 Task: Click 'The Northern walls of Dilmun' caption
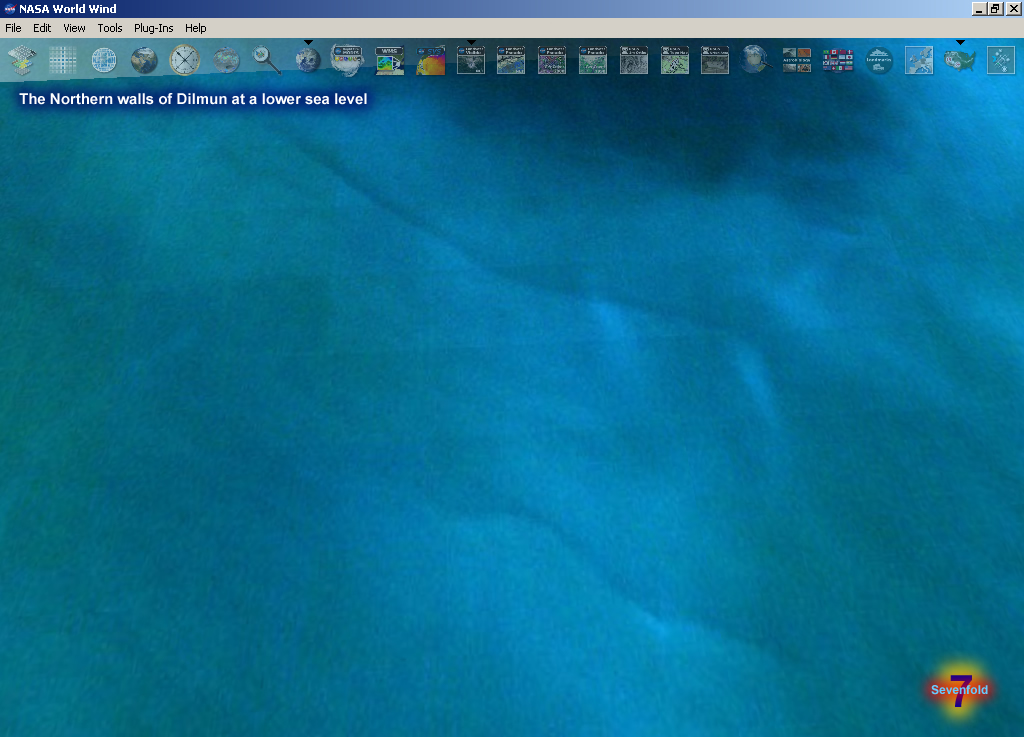coord(193,99)
